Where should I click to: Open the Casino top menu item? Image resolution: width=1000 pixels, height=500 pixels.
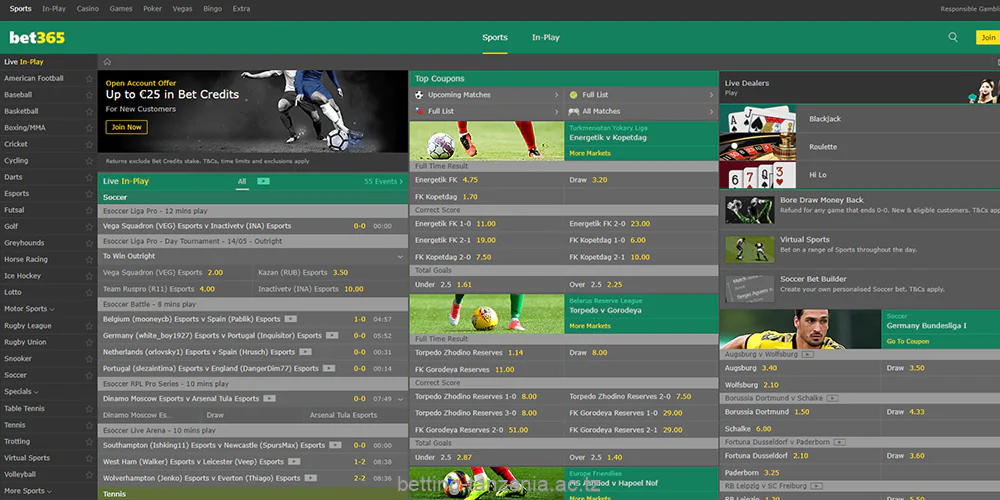87,9
